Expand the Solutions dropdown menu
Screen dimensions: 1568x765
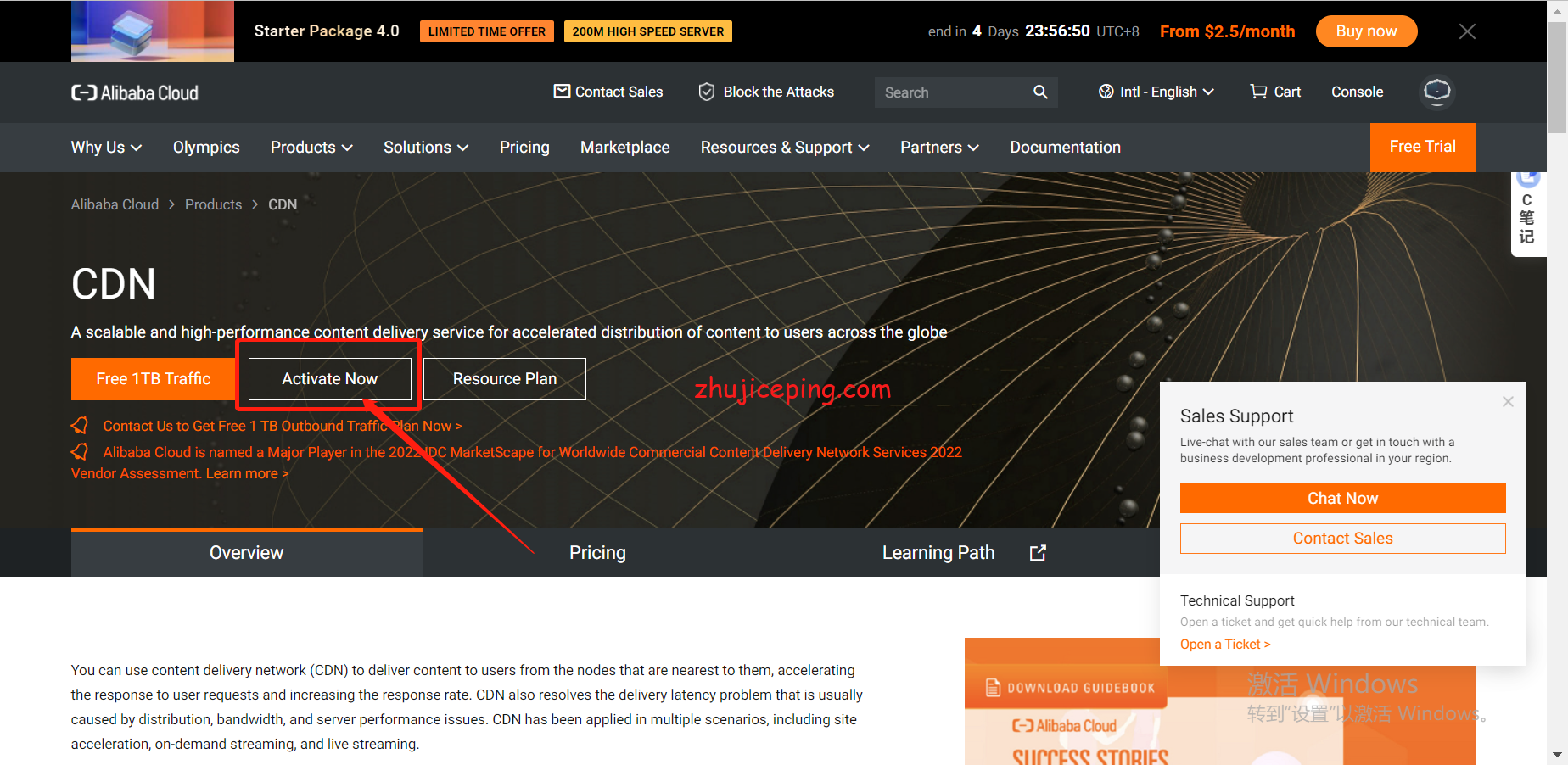(x=426, y=148)
